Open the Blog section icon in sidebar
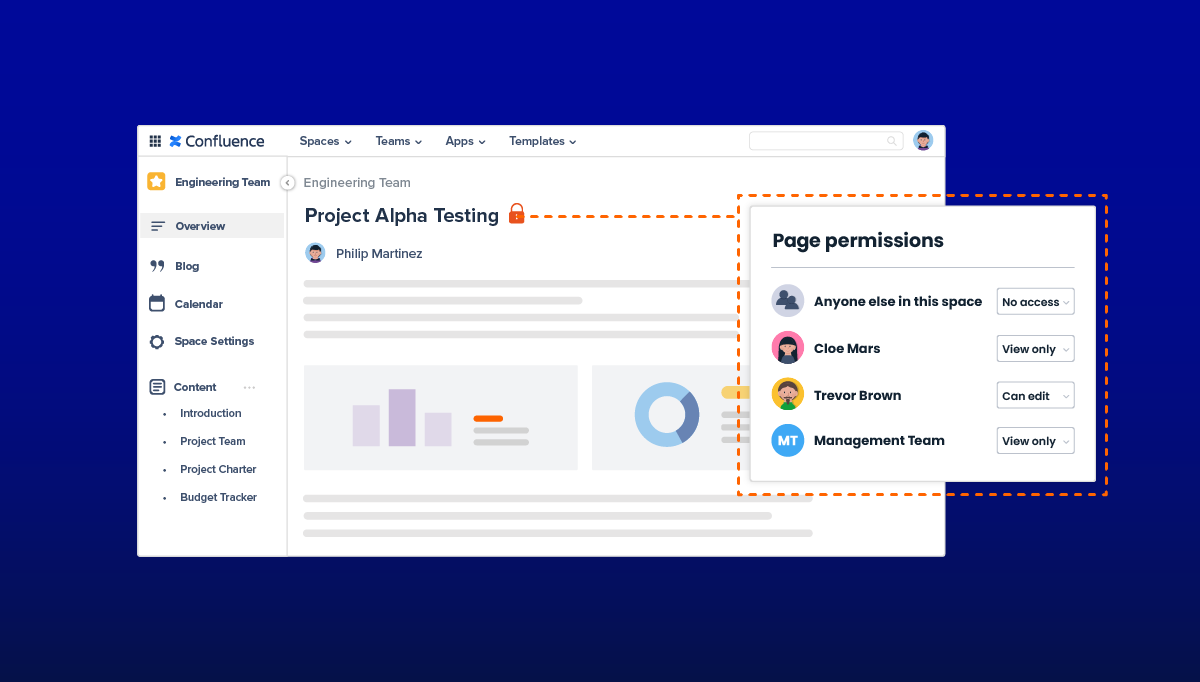 tap(158, 265)
